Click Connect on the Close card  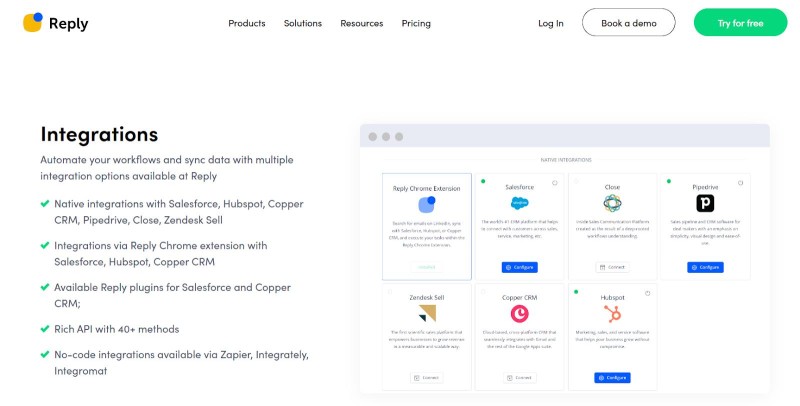coord(612,267)
